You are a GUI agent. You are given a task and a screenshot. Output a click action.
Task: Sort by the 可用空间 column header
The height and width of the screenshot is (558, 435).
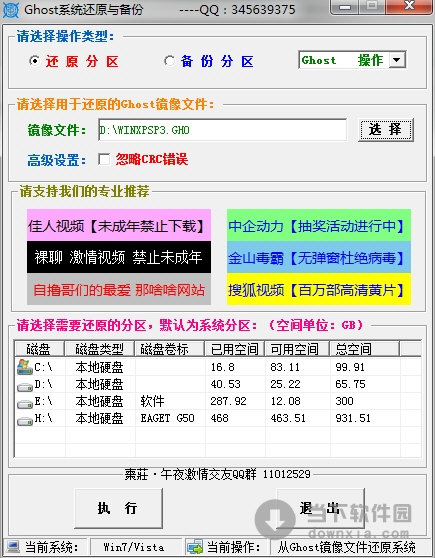tap(297, 349)
